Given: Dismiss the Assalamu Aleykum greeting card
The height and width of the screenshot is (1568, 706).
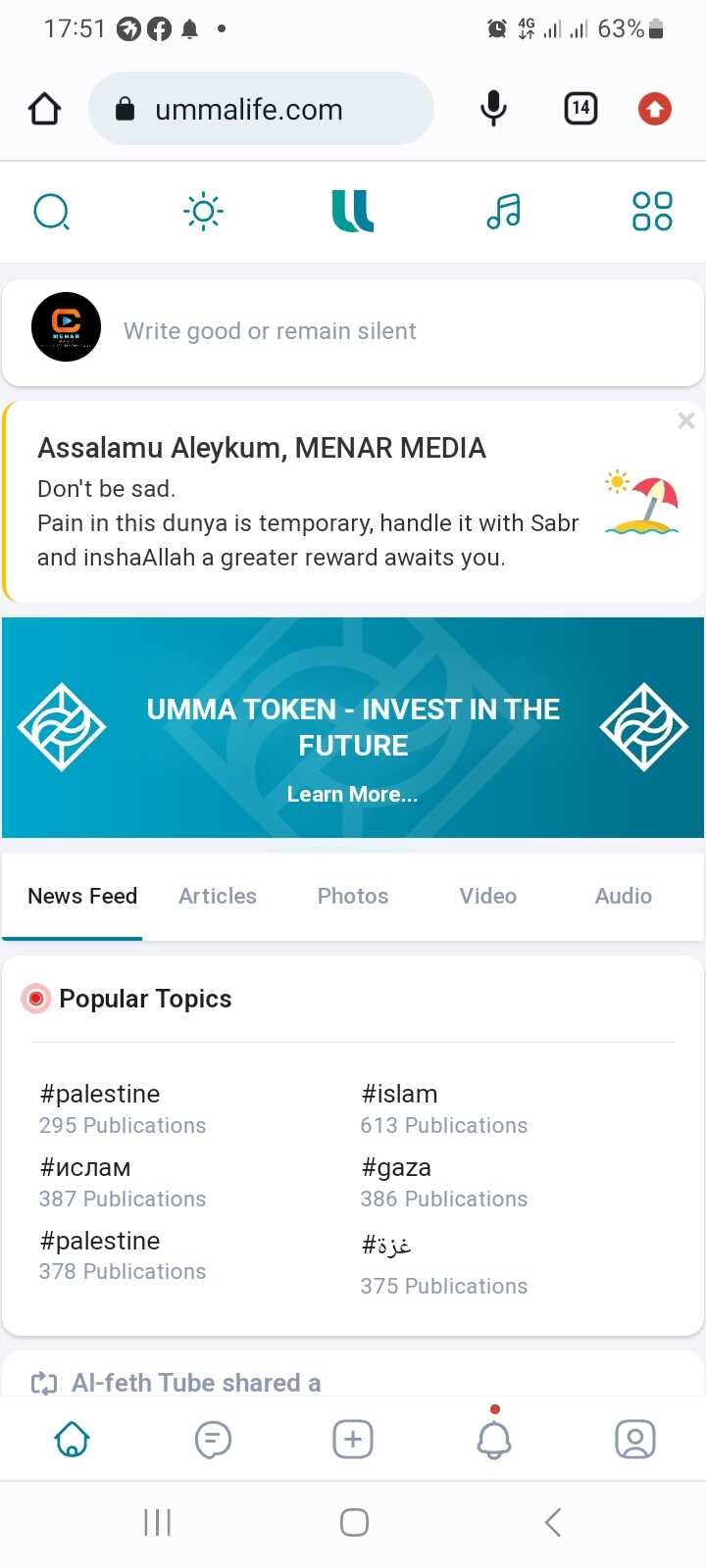Looking at the screenshot, I should 686,420.
